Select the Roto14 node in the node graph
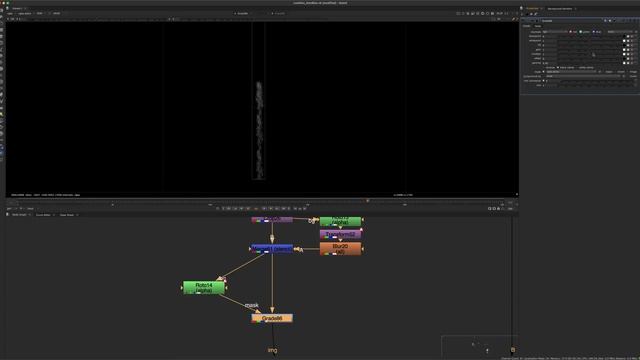 [204, 287]
